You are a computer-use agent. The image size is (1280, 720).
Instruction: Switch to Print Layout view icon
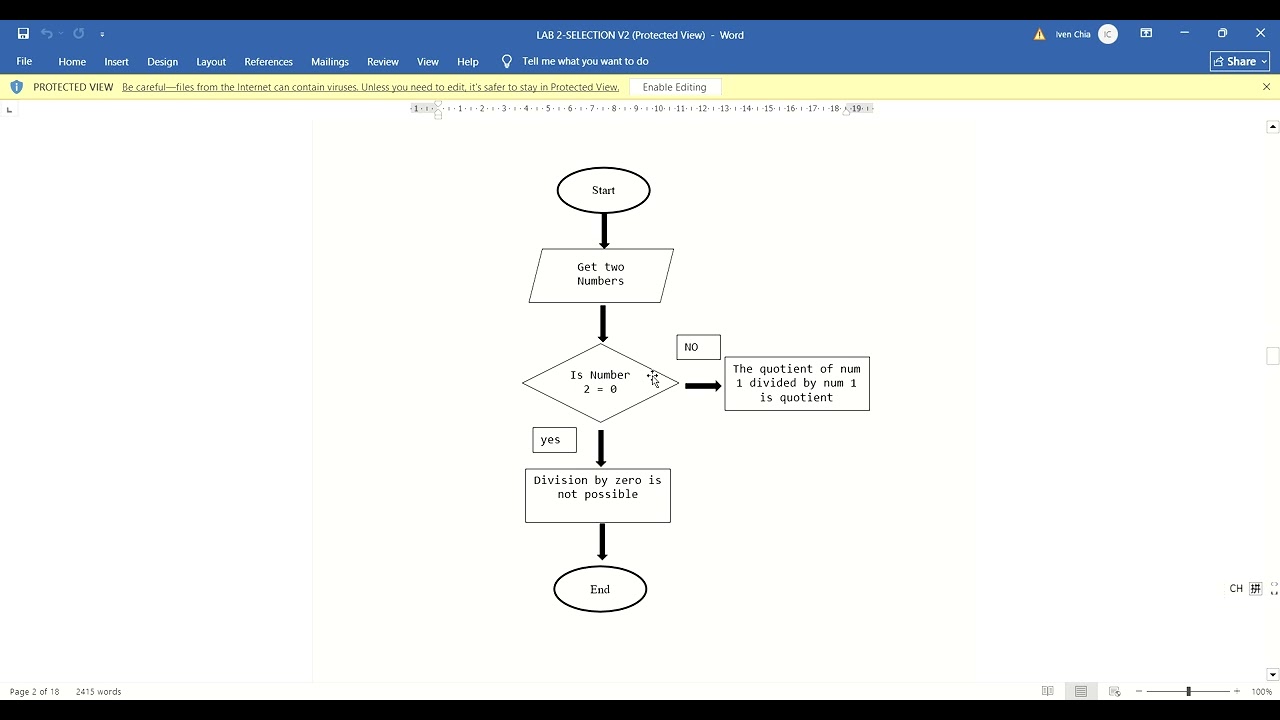pos(1081,691)
